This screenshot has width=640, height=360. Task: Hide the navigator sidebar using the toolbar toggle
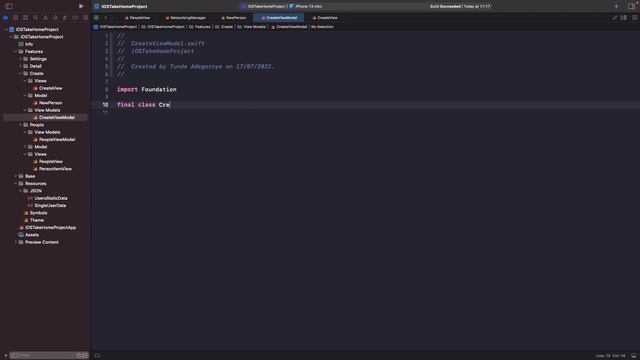(9, 6)
